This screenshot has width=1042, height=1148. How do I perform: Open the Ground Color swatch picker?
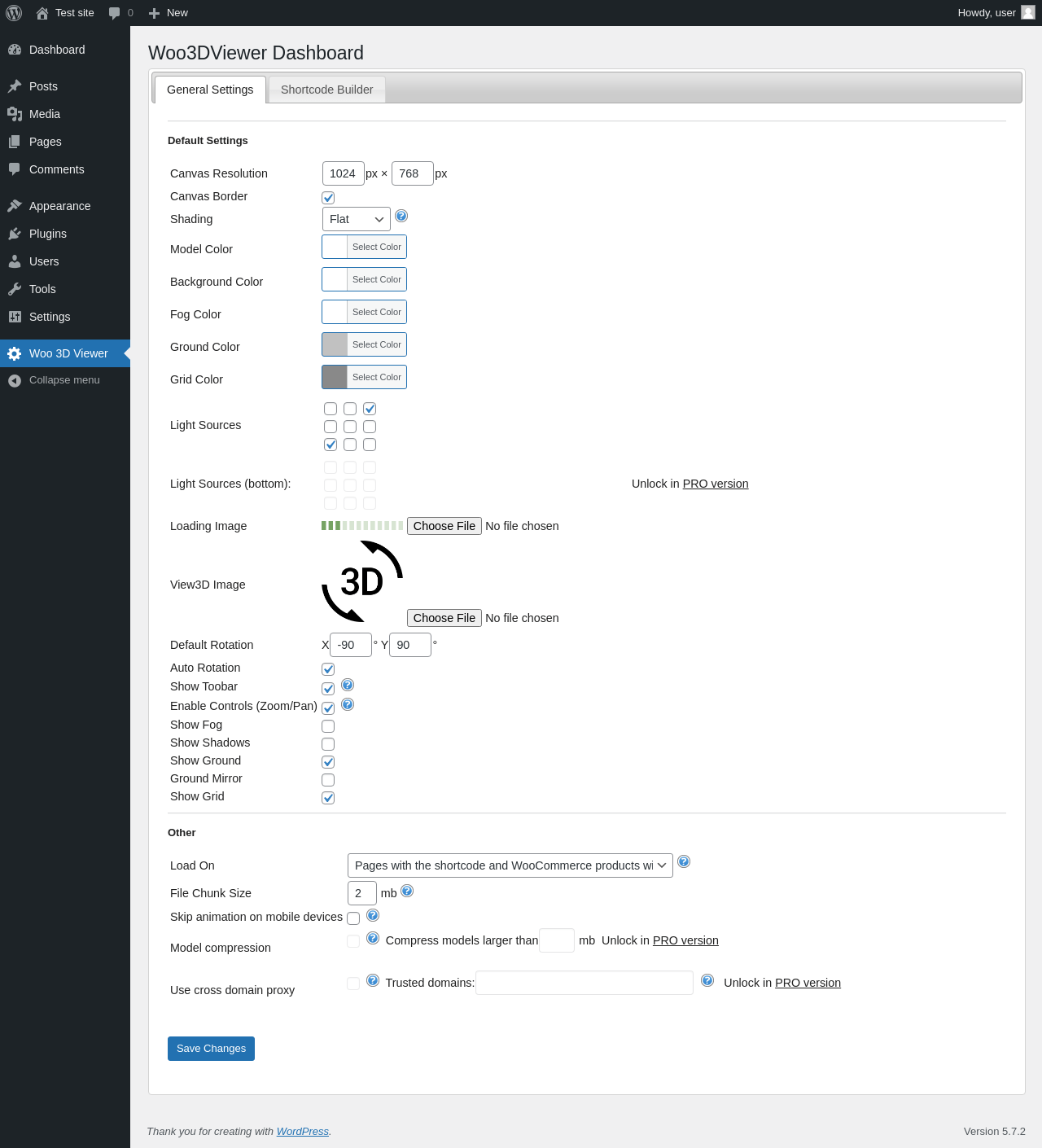click(364, 344)
